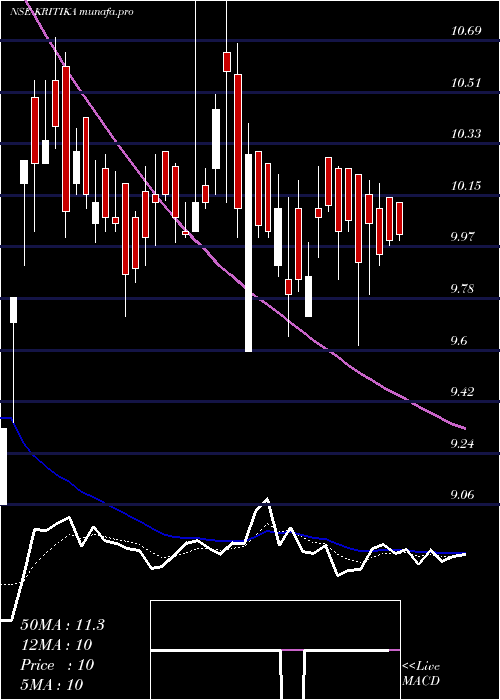Click the 50MA : 11.3 indicator text

62,625
